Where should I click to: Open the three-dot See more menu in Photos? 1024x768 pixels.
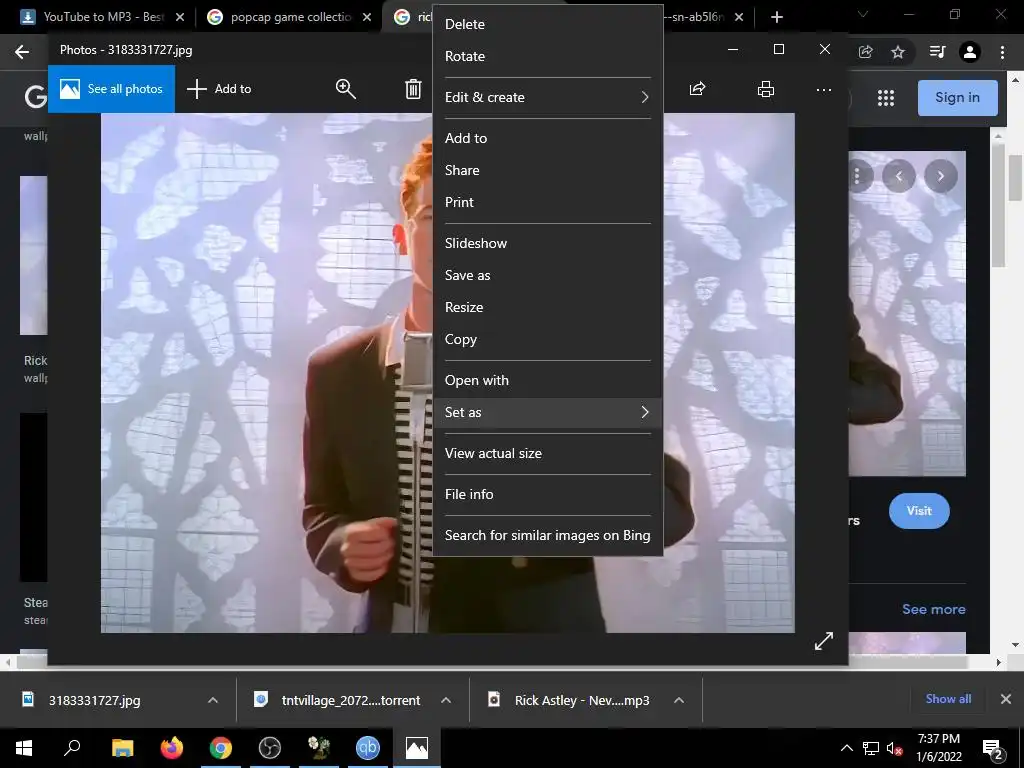(824, 89)
